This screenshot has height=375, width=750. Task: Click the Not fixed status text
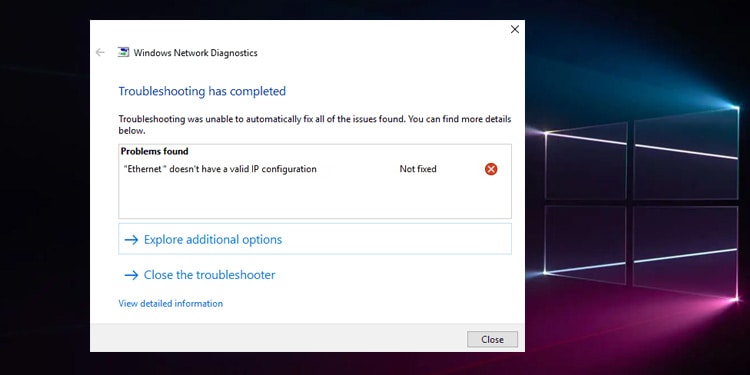(x=418, y=169)
